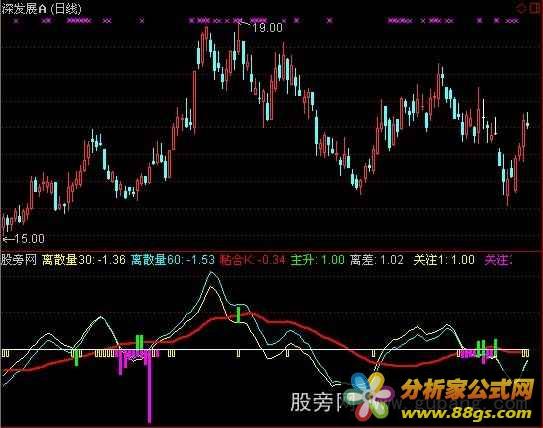
Task: Select the 离散量30: -1.36 indicator value
Action: pyautogui.click(x=83, y=260)
